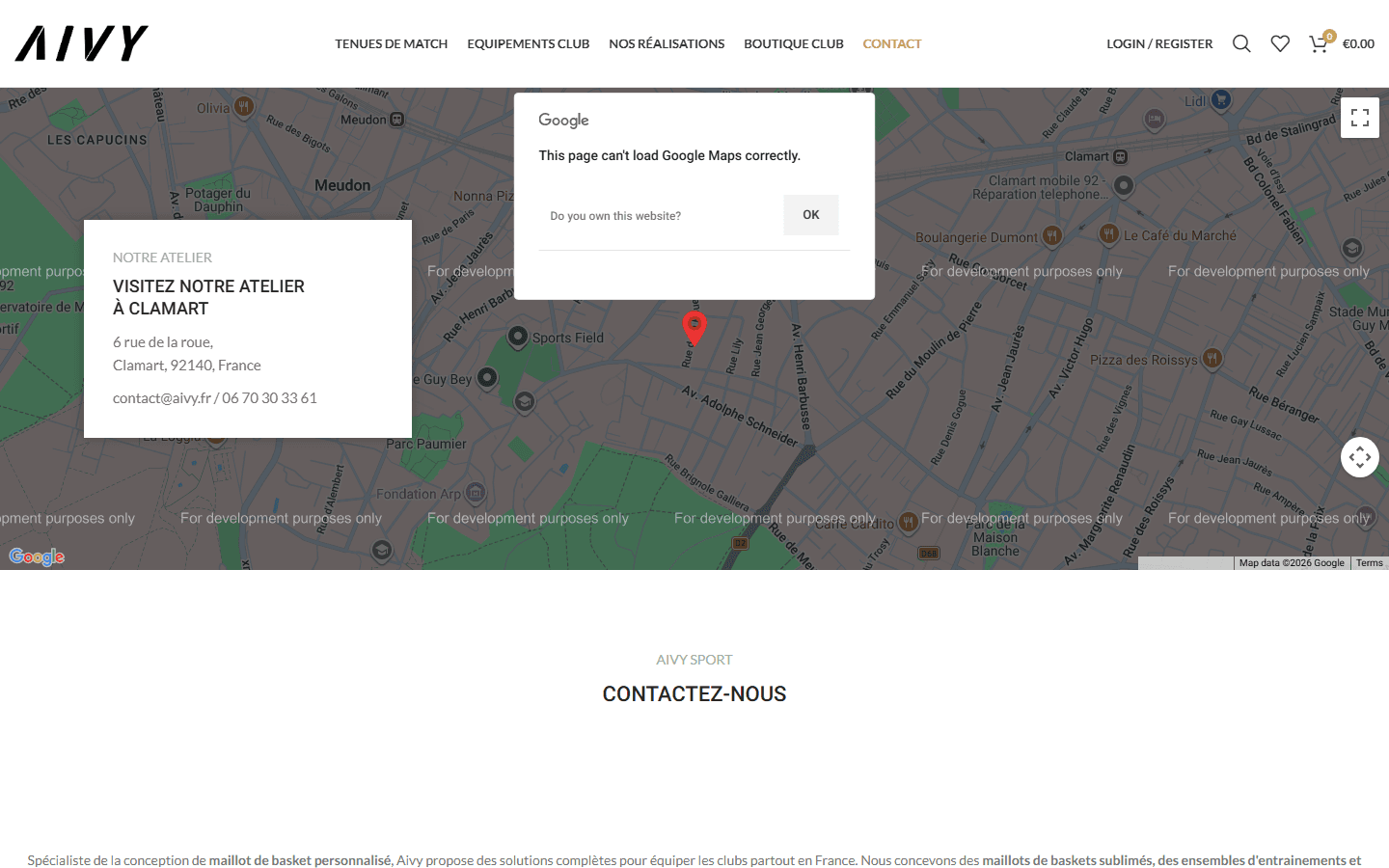Go to NOS RÉALISATIONS page
The image size is (1389, 868).
click(x=667, y=43)
